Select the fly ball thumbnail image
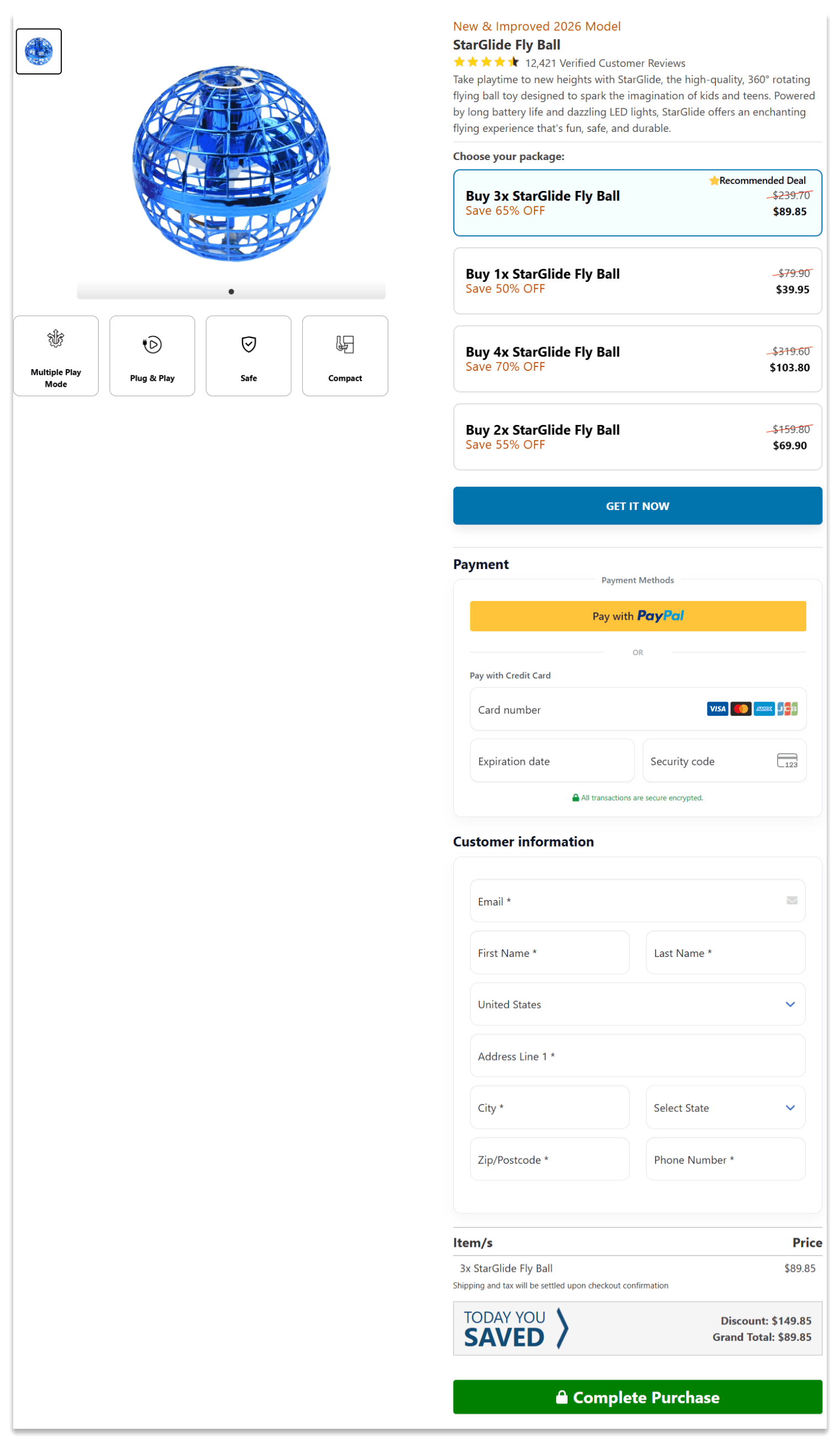840x1442 pixels. (39, 51)
